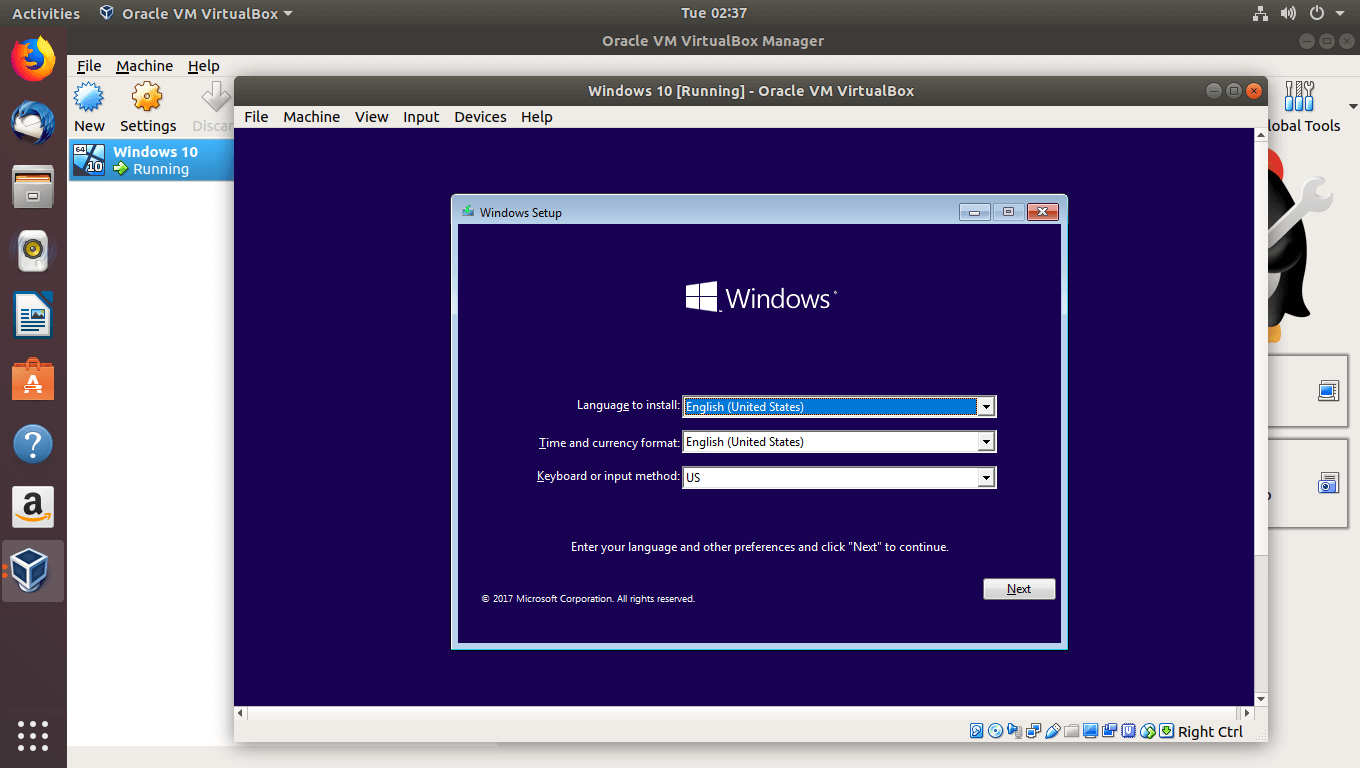The width and height of the screenshot is (1360, 768).
Task: Click the hard disk activity status icon
Action: [977, 731]
